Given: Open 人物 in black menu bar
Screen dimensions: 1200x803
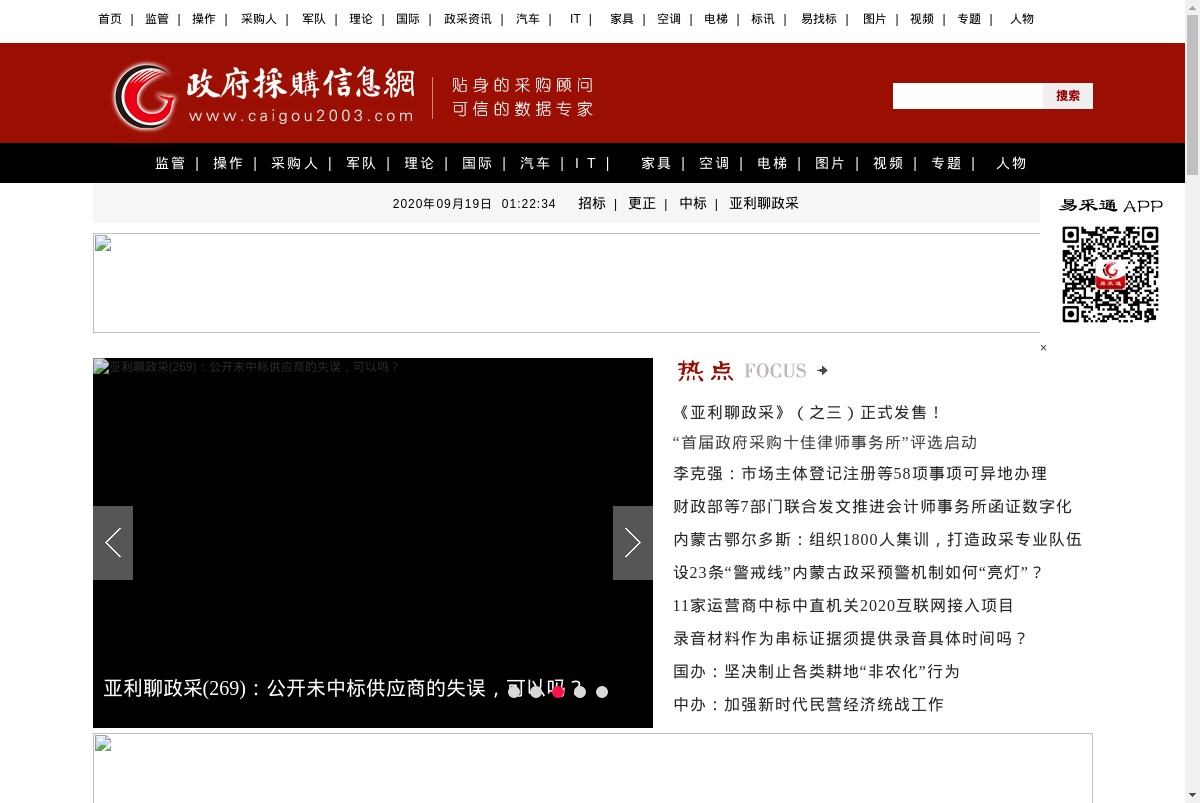Looking at the screenshot, I should coord(1012,163).
